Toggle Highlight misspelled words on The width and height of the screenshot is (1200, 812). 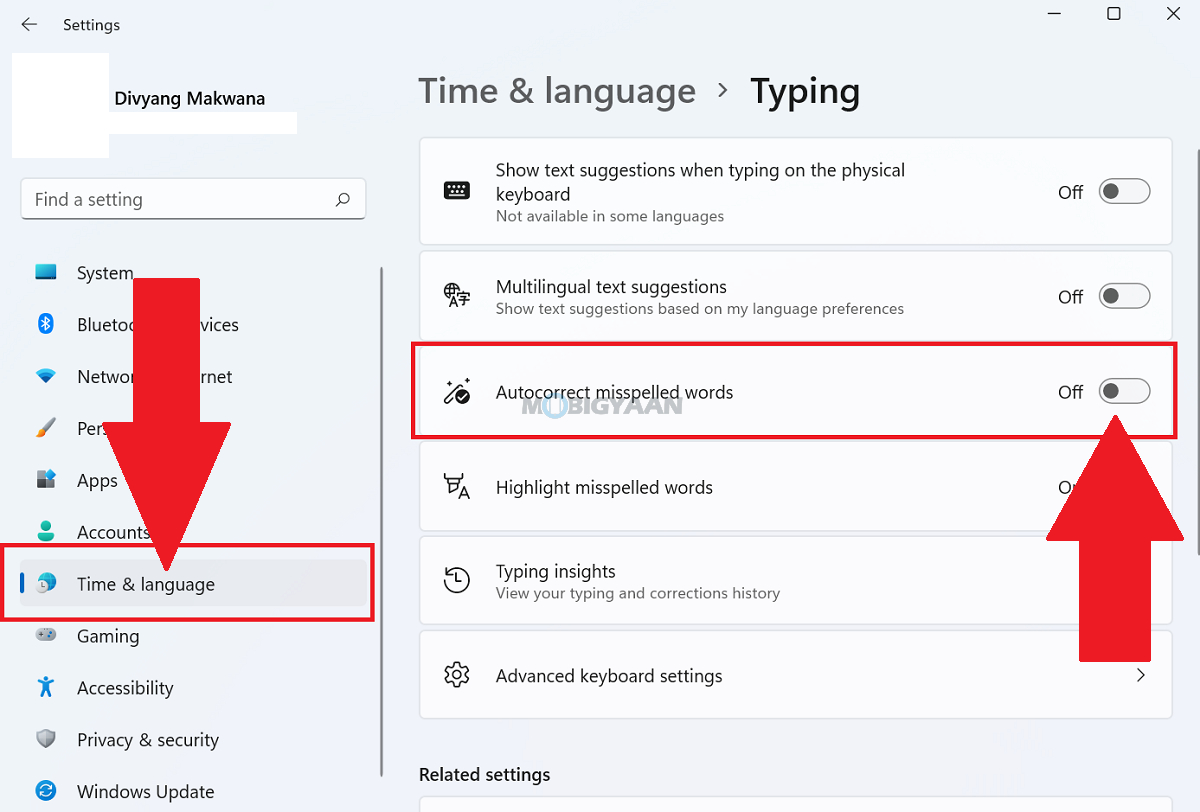(x=1124, y=487)
